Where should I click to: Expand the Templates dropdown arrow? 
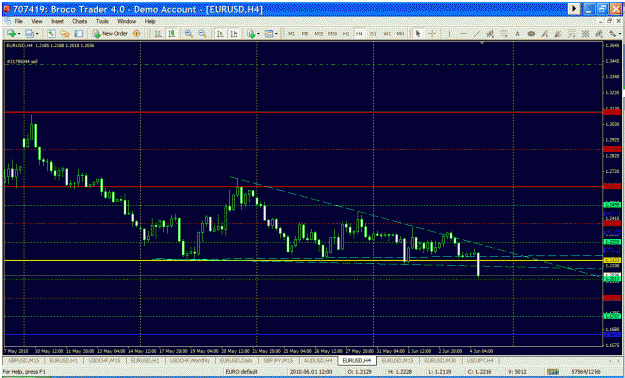[276, 34]
